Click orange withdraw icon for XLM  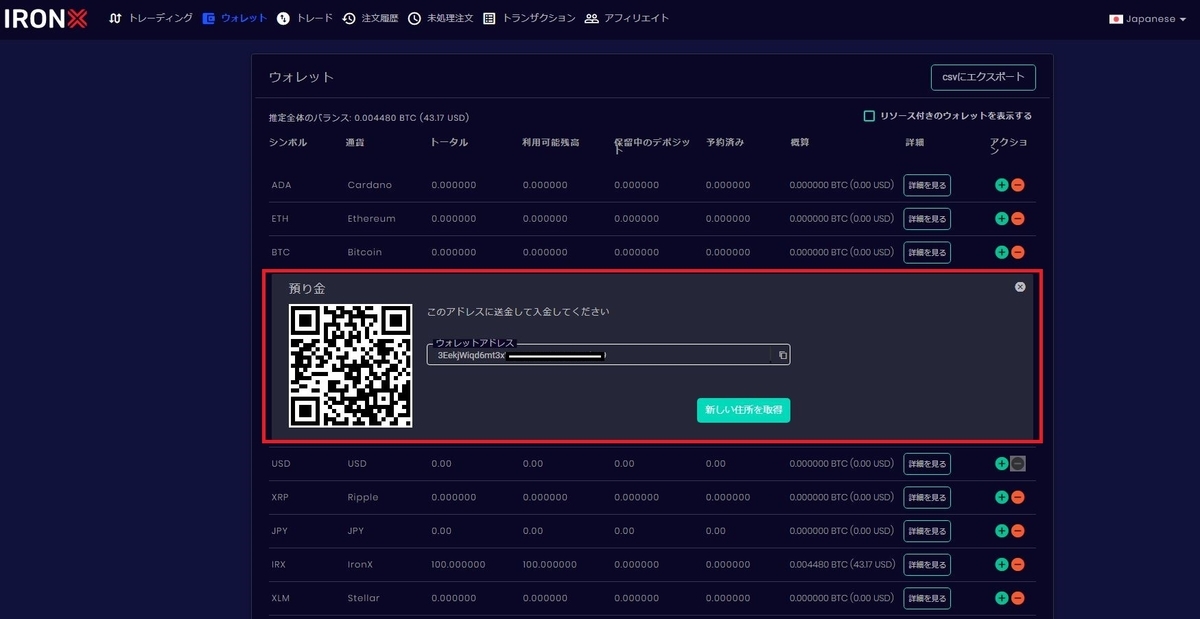(x=1017, y=598)
